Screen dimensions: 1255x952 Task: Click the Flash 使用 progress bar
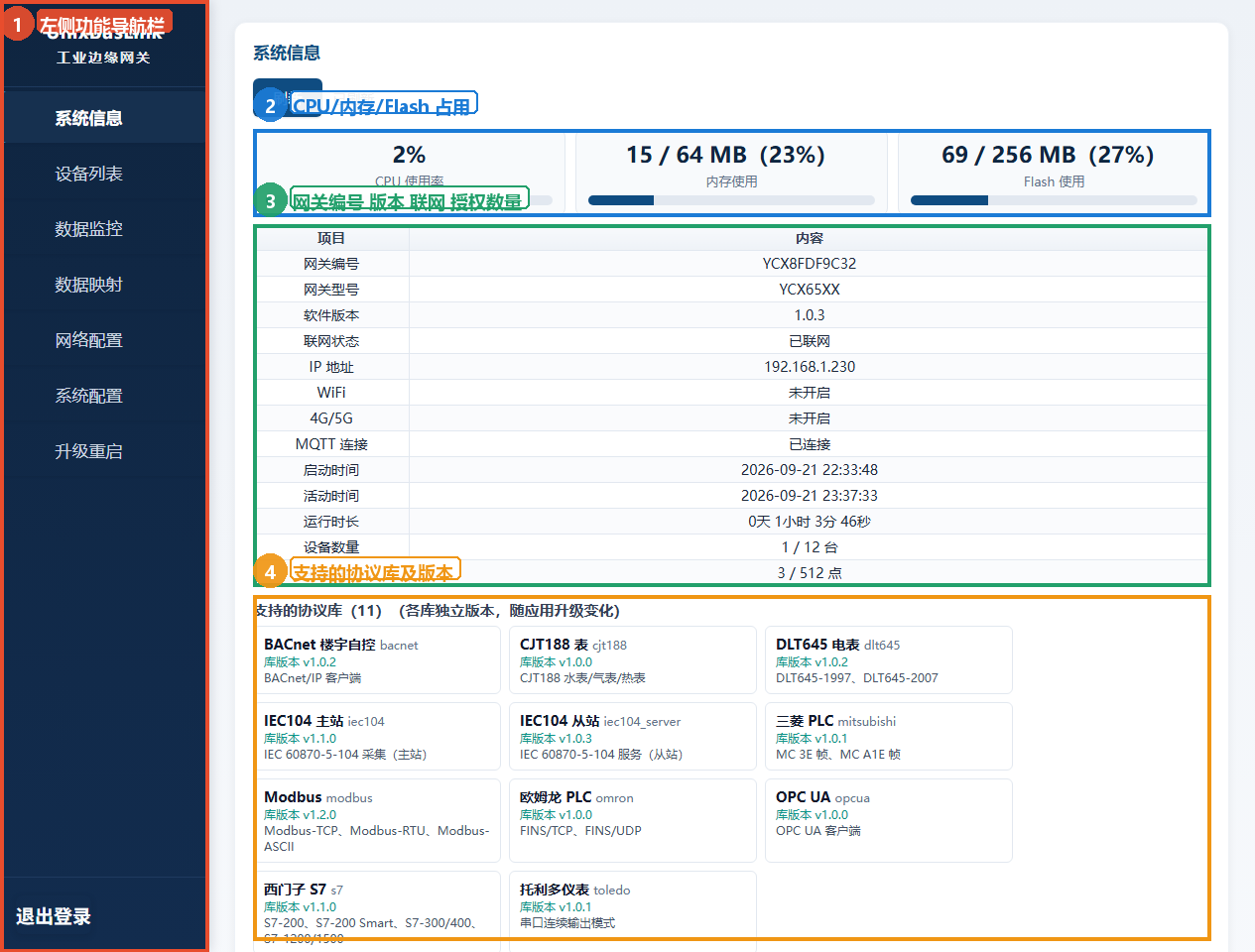tap(1054, 200)
